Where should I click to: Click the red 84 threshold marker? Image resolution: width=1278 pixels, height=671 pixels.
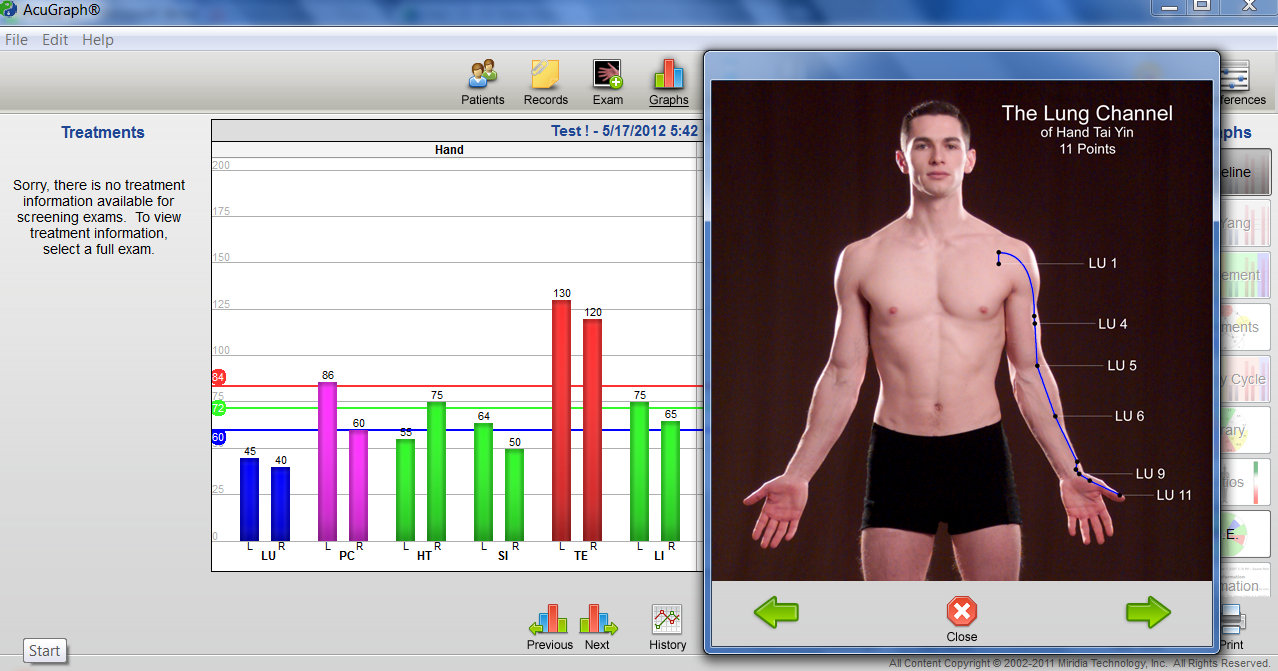pyautogui.click(x=218, y=377)
